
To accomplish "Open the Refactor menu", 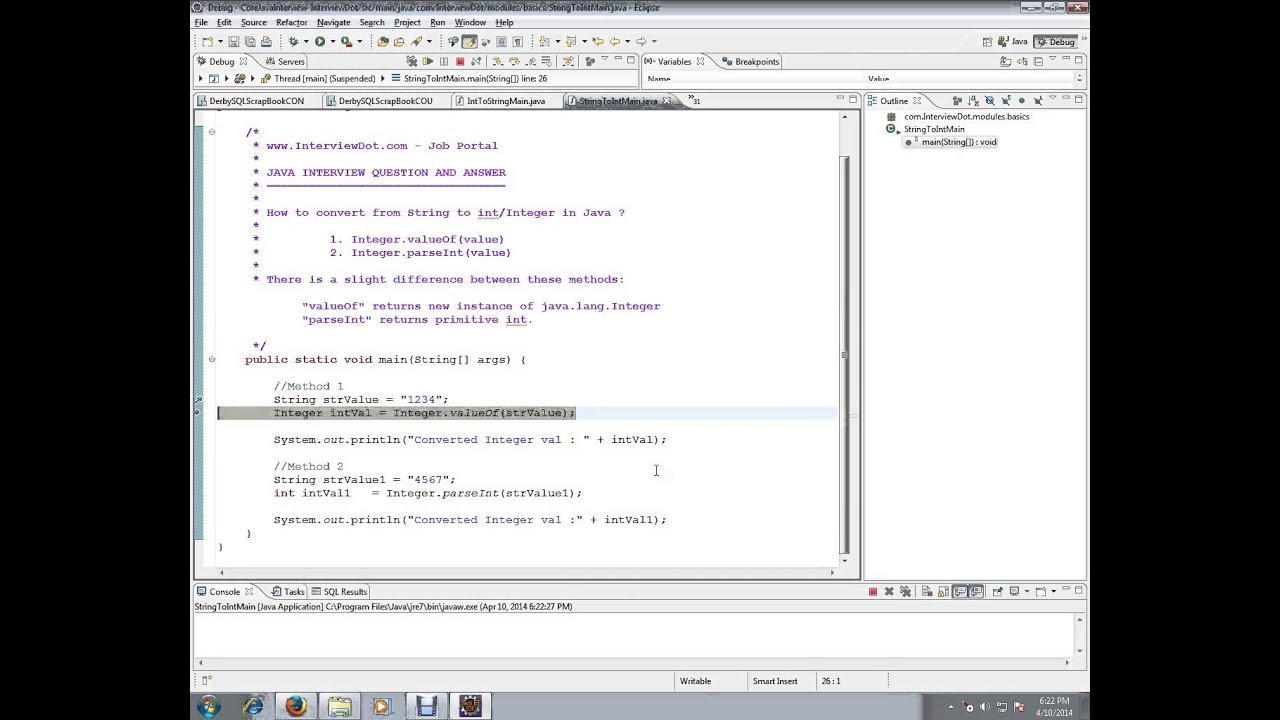I will pyautogui.click(x=291, y=22).
